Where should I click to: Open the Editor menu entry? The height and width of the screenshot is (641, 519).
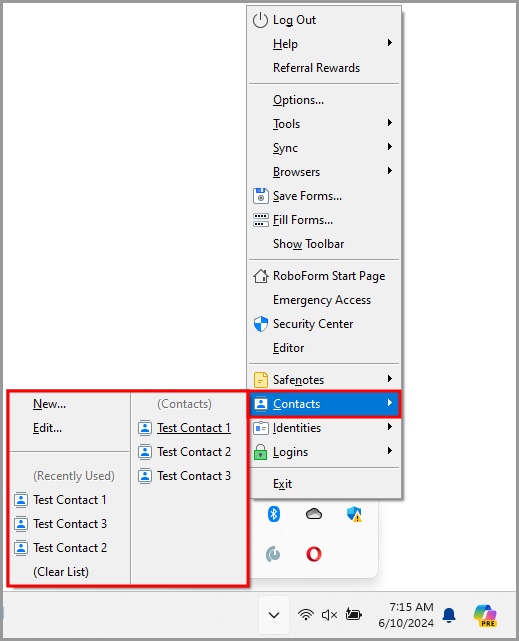[x=289, y=348]
